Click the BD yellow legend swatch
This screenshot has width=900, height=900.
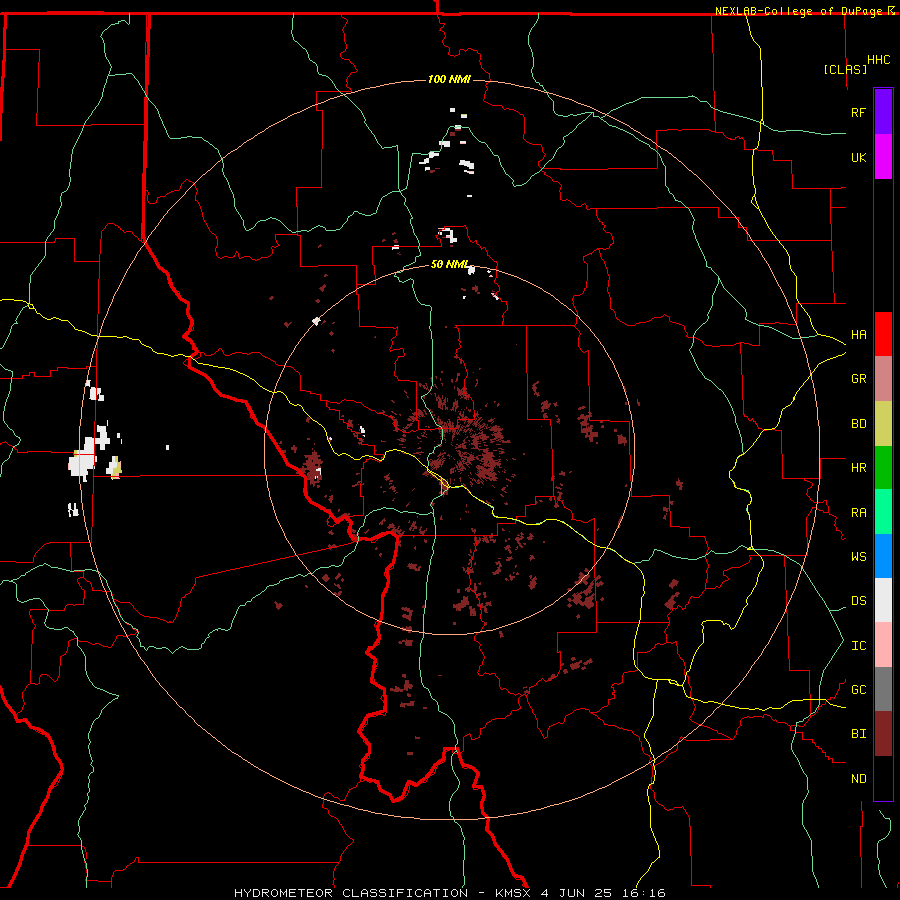(883, 424)
